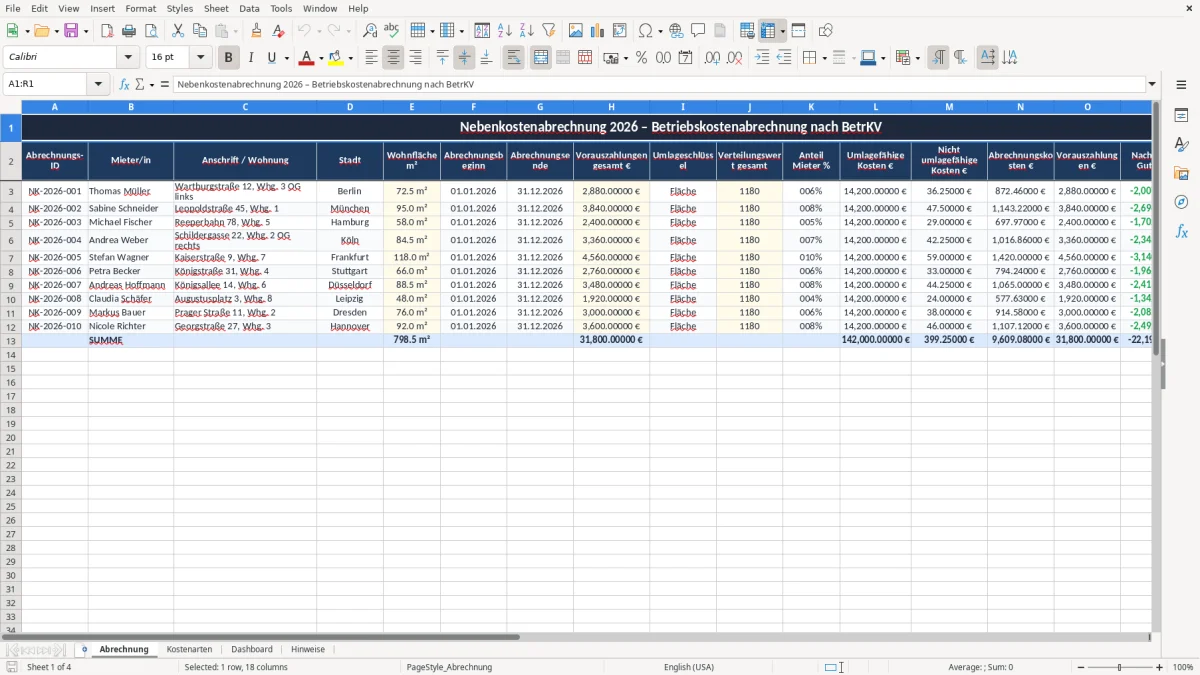The height and width of the screenshot is (675, 1200).
Task: Switch to the Dashboard sheet tab
Action: (252, 649)
